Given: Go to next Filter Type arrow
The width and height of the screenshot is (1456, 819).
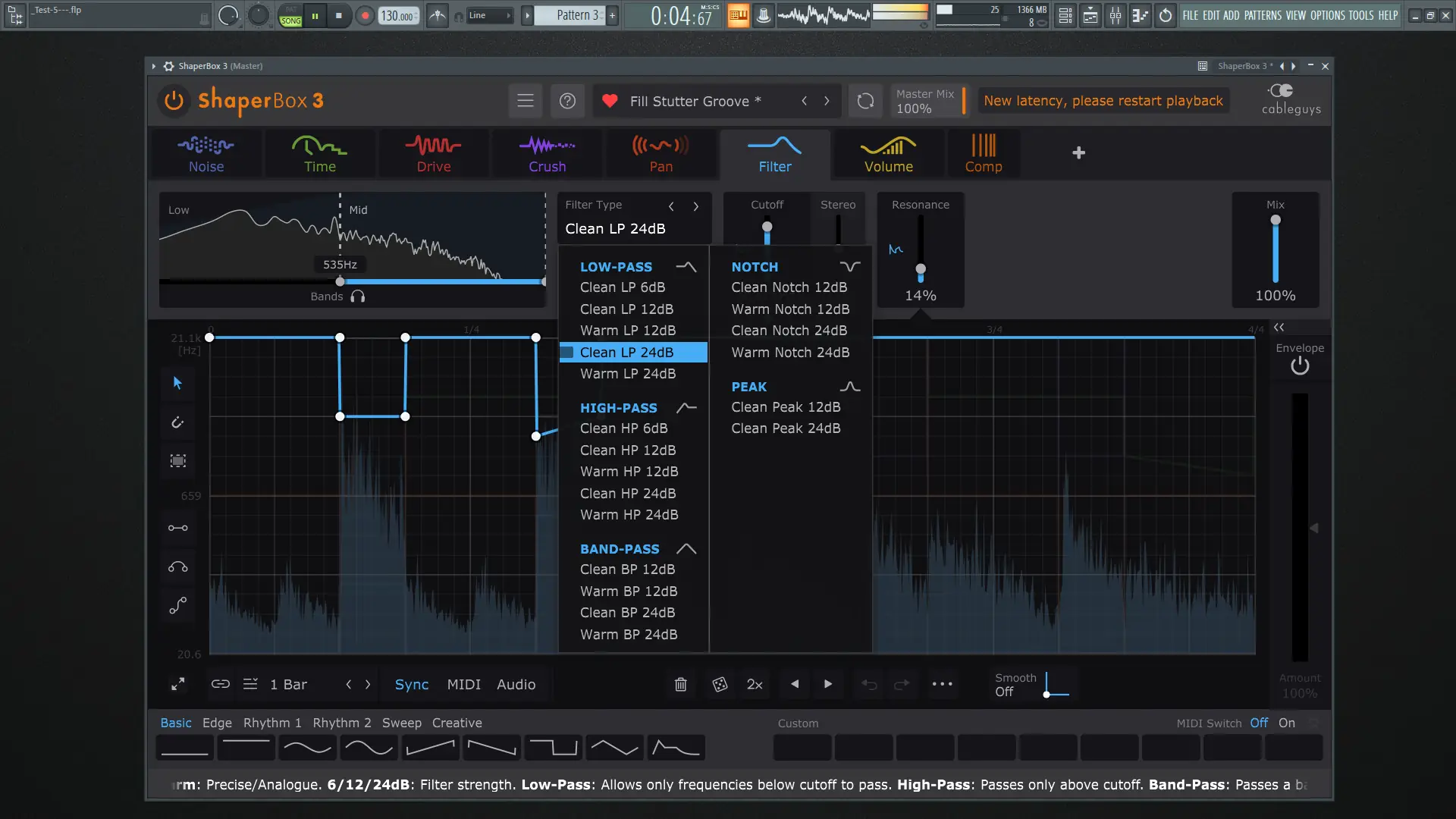Looking at the screenshot, I should click(695, 206).
